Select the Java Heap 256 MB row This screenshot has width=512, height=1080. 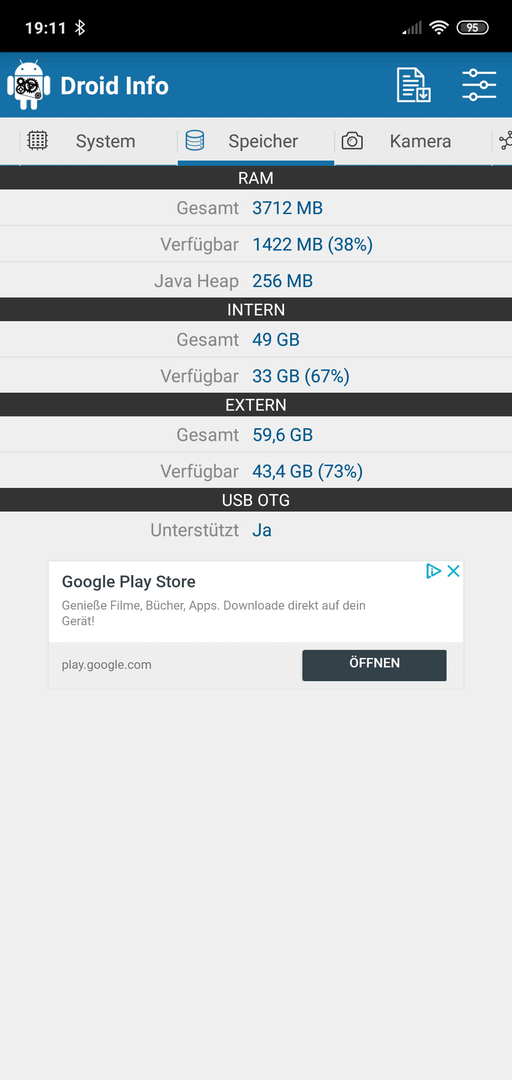256,281
